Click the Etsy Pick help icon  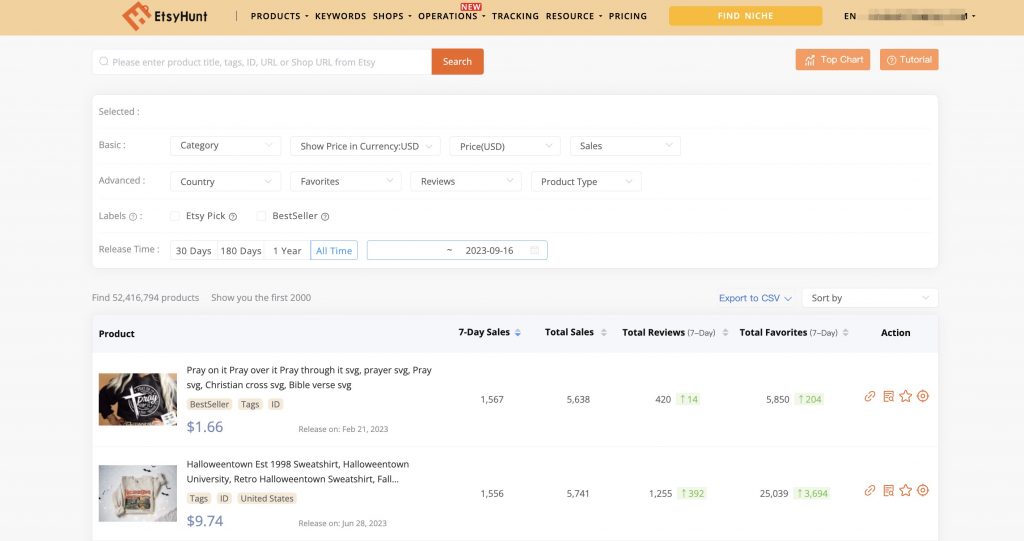tap(232, 217)
